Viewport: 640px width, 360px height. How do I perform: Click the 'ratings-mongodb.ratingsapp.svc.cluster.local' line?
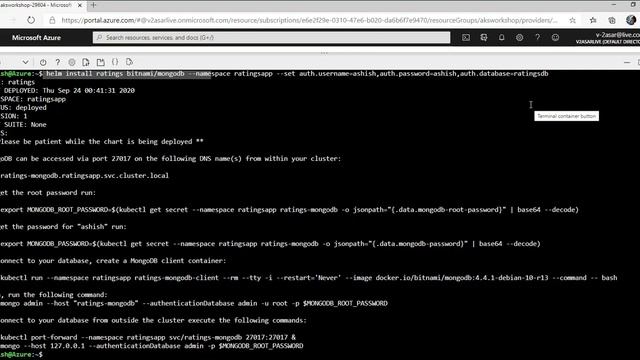(84, 176)
